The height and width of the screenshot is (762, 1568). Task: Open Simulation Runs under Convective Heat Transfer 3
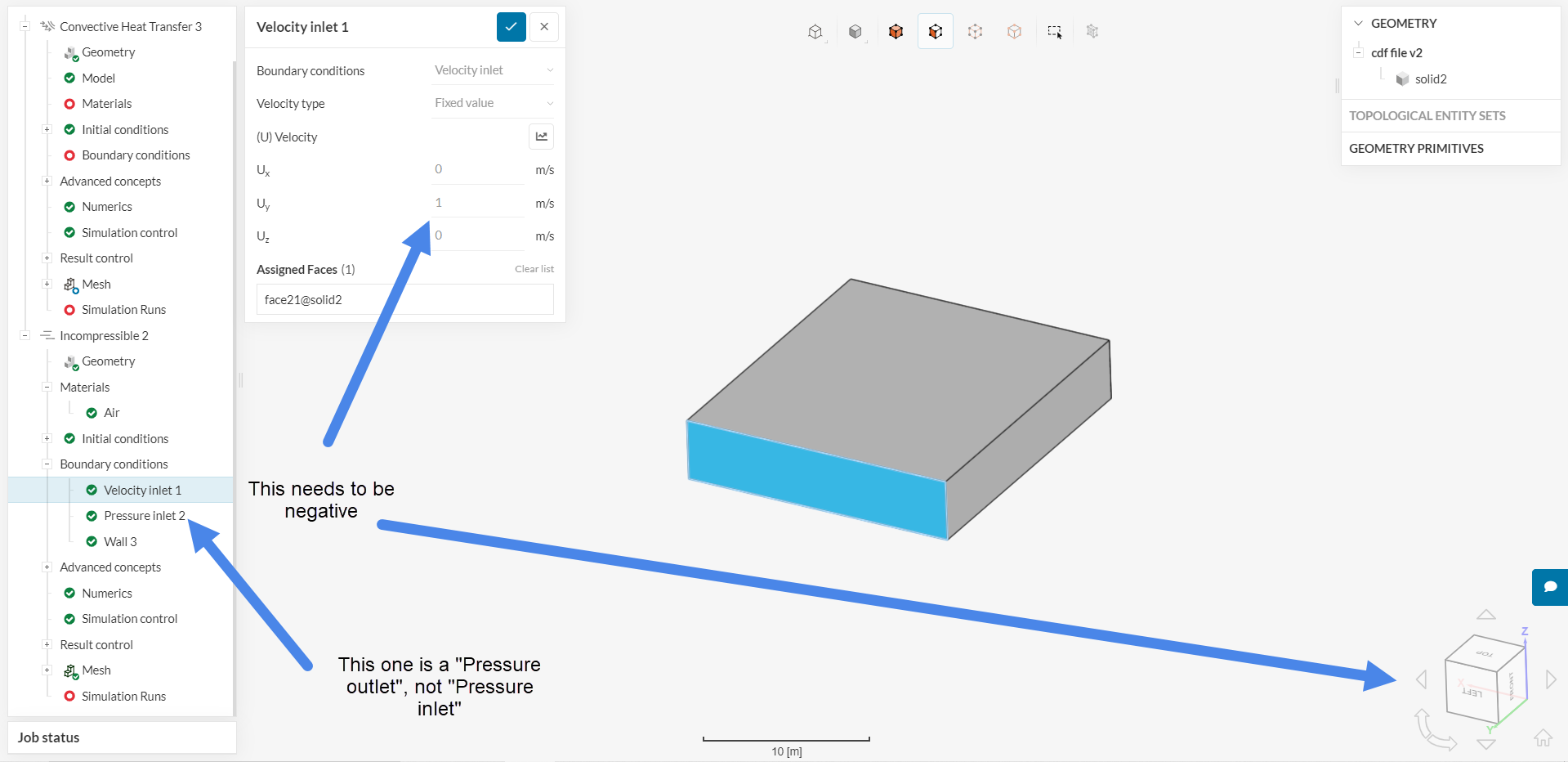(x=123, y=310)
